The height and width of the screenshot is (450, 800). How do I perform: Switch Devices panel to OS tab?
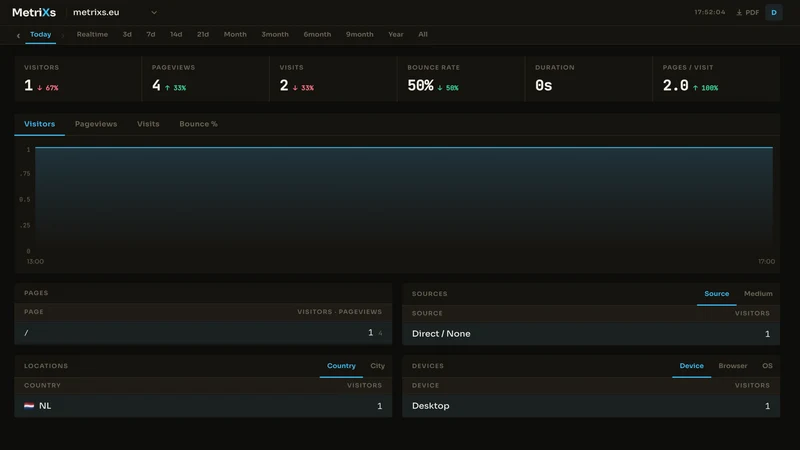click(x=767, y=366)
